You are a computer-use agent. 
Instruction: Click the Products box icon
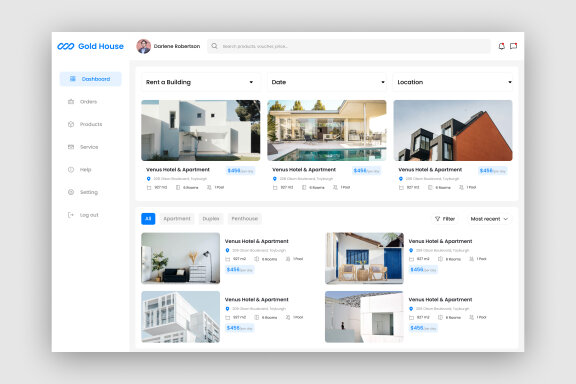71,124
